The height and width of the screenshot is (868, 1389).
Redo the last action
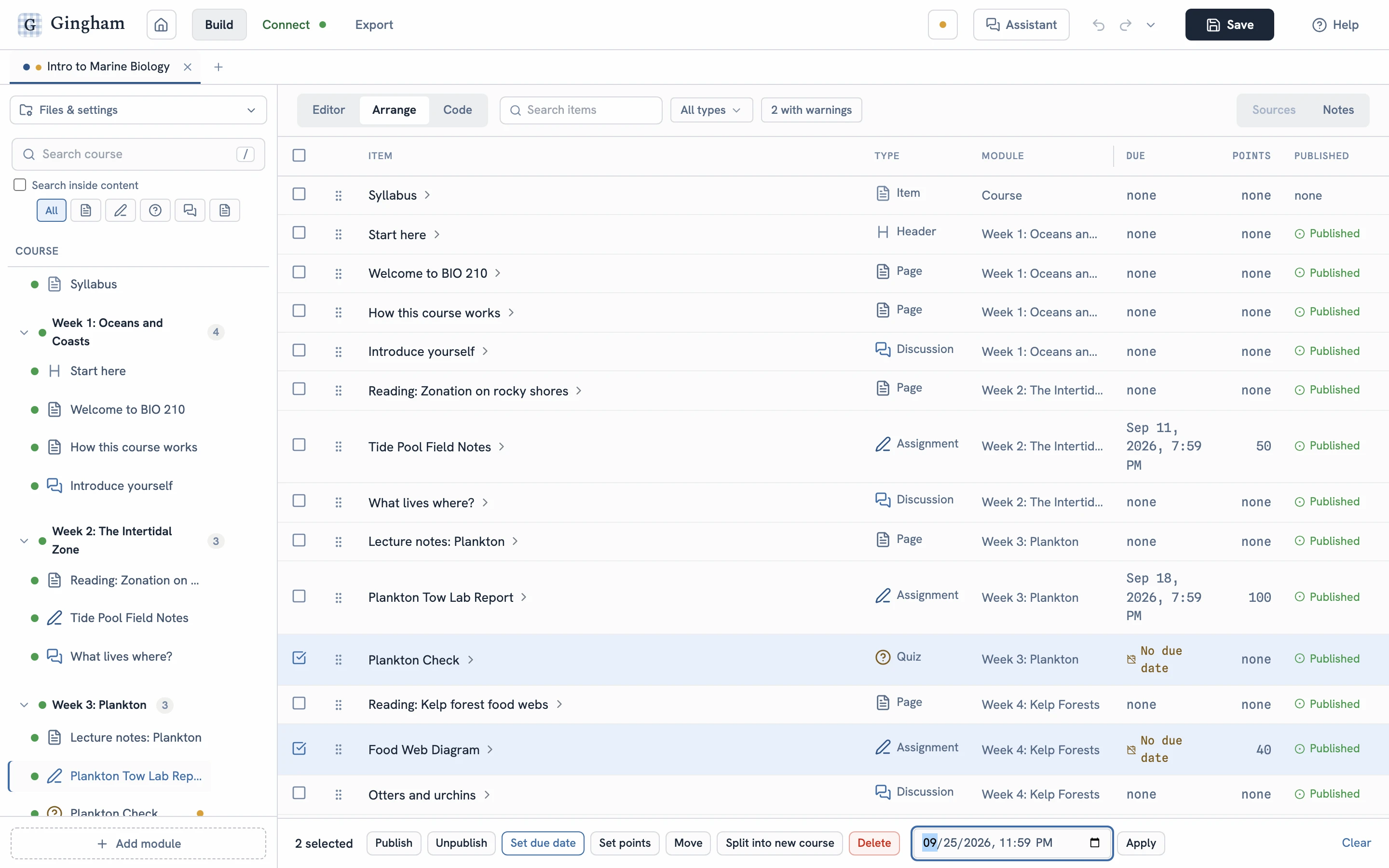pyautogui.click(x=1125, y=25)
